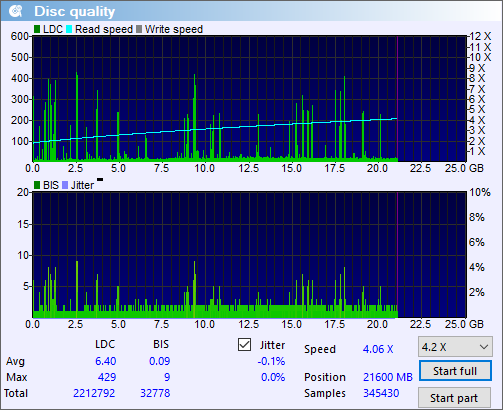The image size is (503, 410).
Task: Click the Position value 21600 MB
Action: point(388,377)
